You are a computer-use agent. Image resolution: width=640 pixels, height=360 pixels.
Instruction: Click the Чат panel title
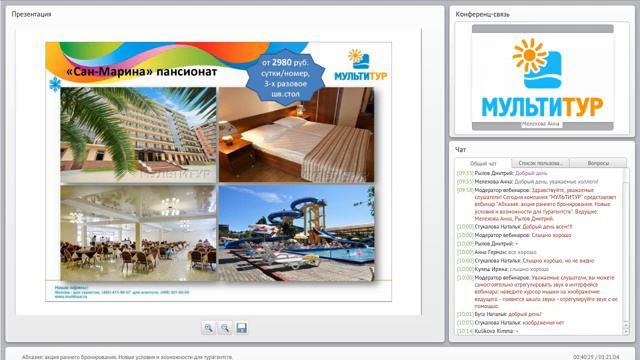click(460, 150)
